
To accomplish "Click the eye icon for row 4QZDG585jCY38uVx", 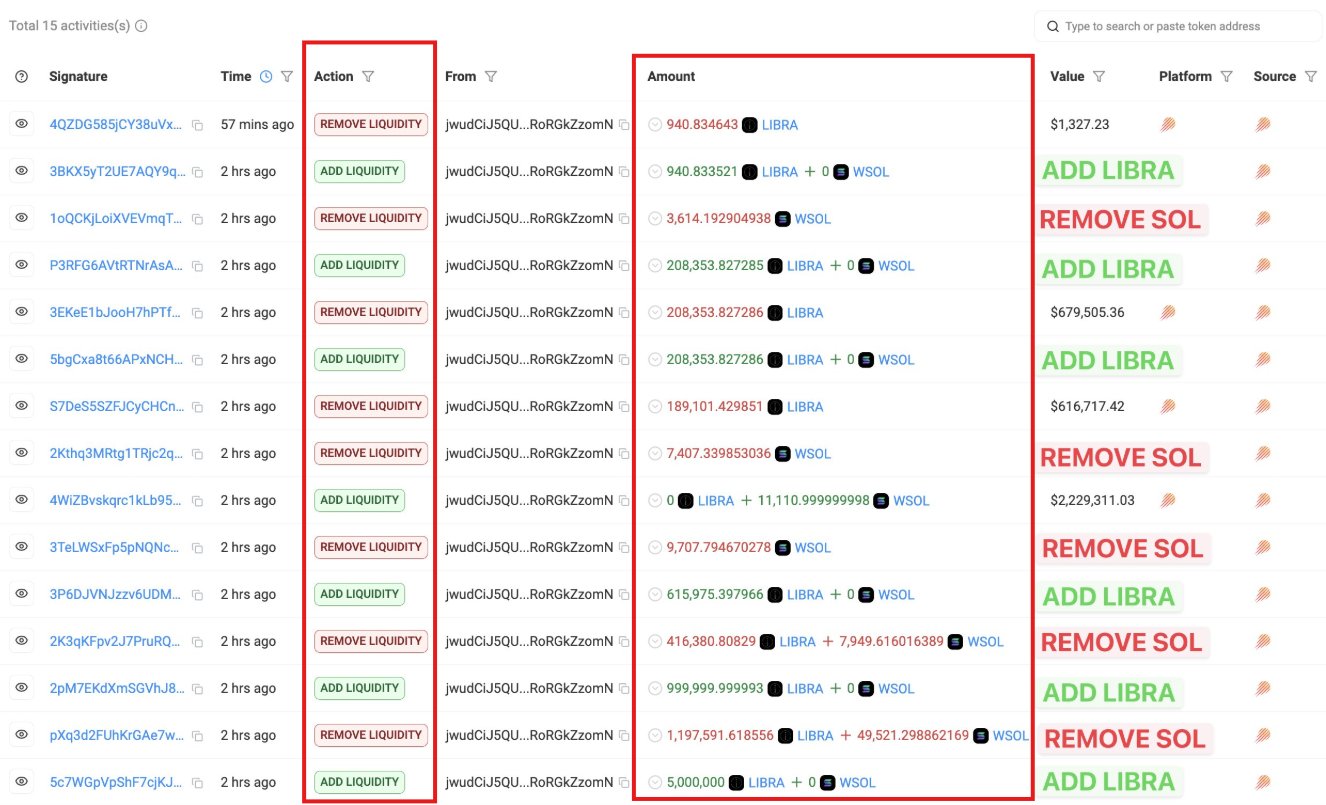I will pyautogui.click(x=22, y=125).
